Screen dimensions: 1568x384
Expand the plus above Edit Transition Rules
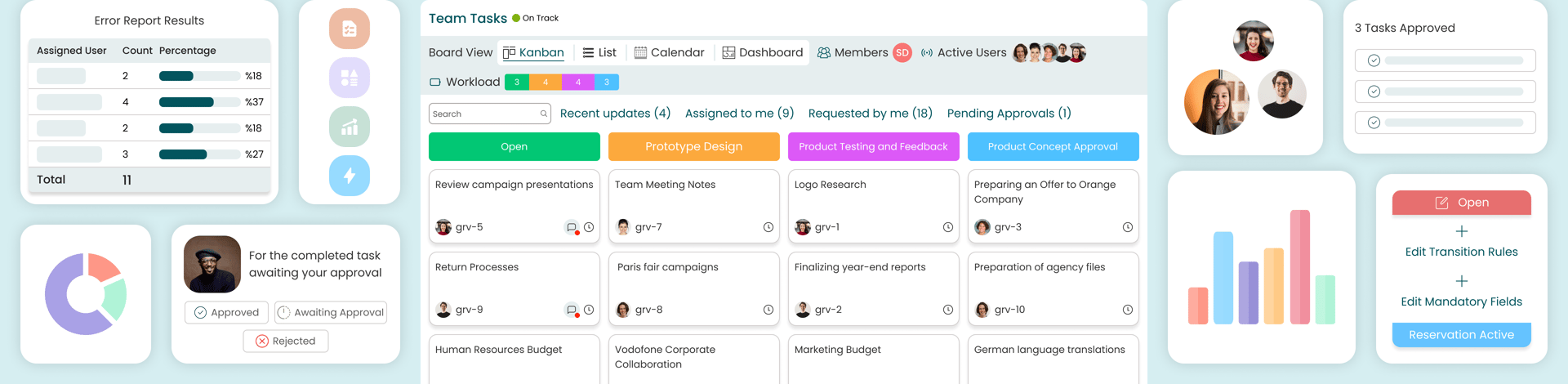[1462, 231]
